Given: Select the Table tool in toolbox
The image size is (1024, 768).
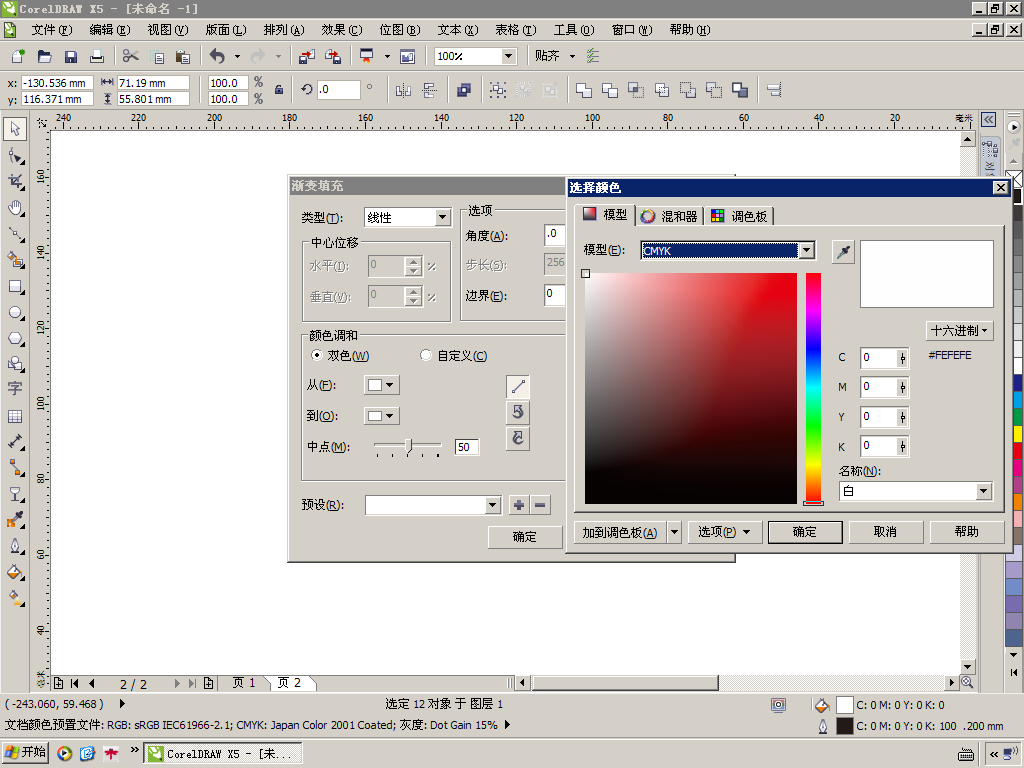Looking at the screenshot, I should [15, 416].
